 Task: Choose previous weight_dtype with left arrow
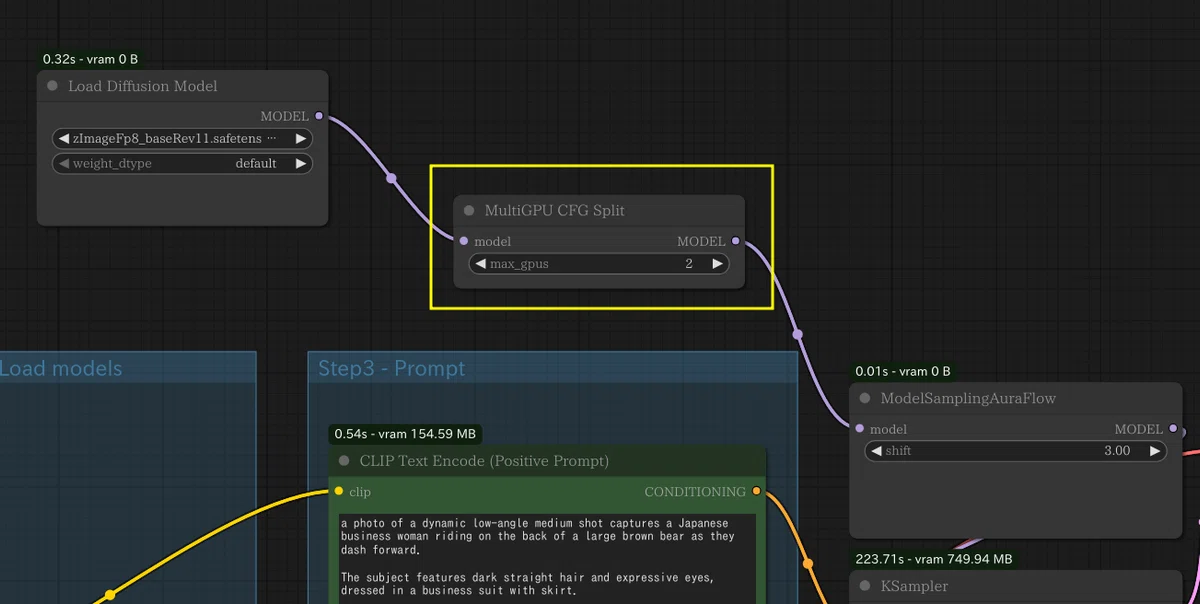pos(64,164)
